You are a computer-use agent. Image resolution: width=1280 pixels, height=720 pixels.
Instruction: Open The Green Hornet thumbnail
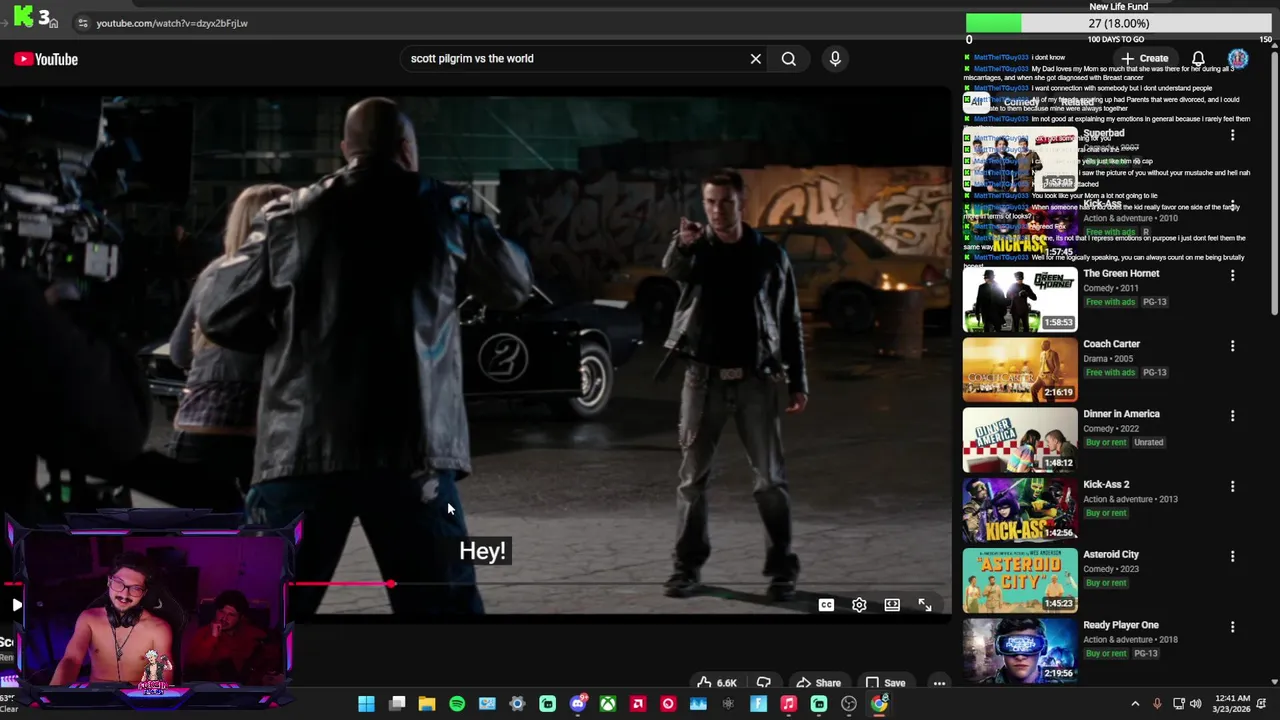(1020, 299)
